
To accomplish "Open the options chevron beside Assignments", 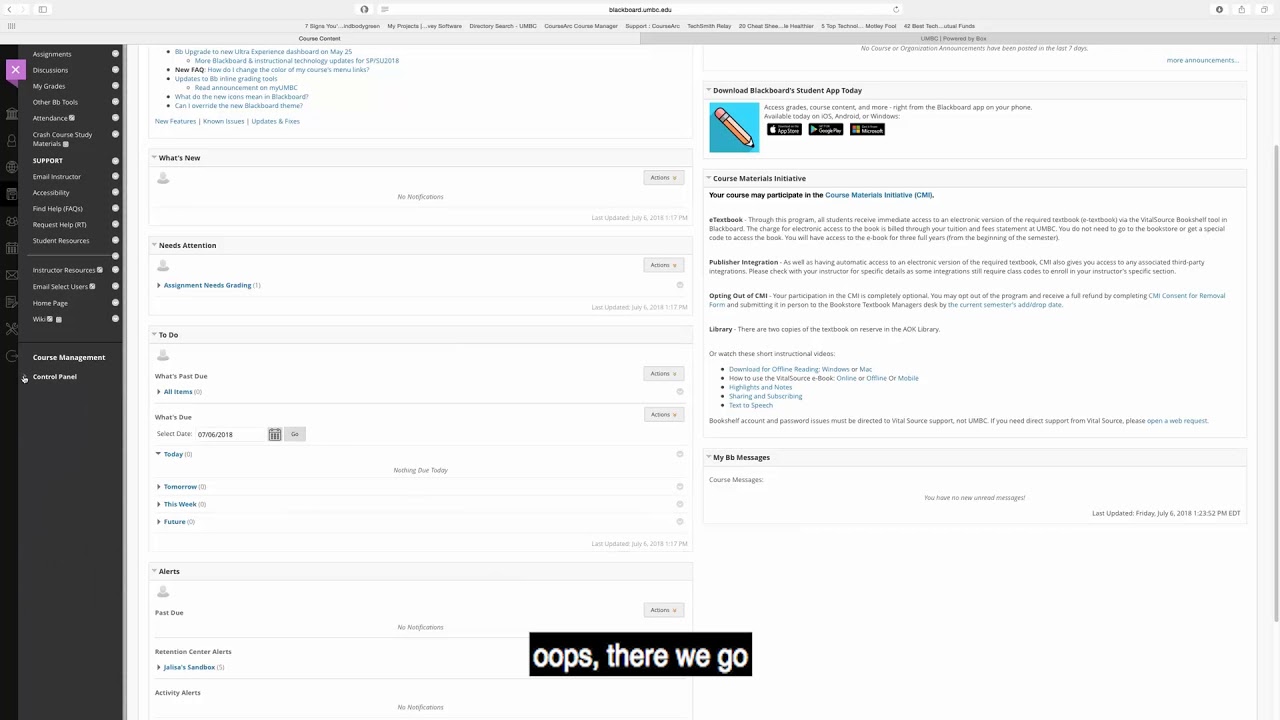I will coord(115,54).
